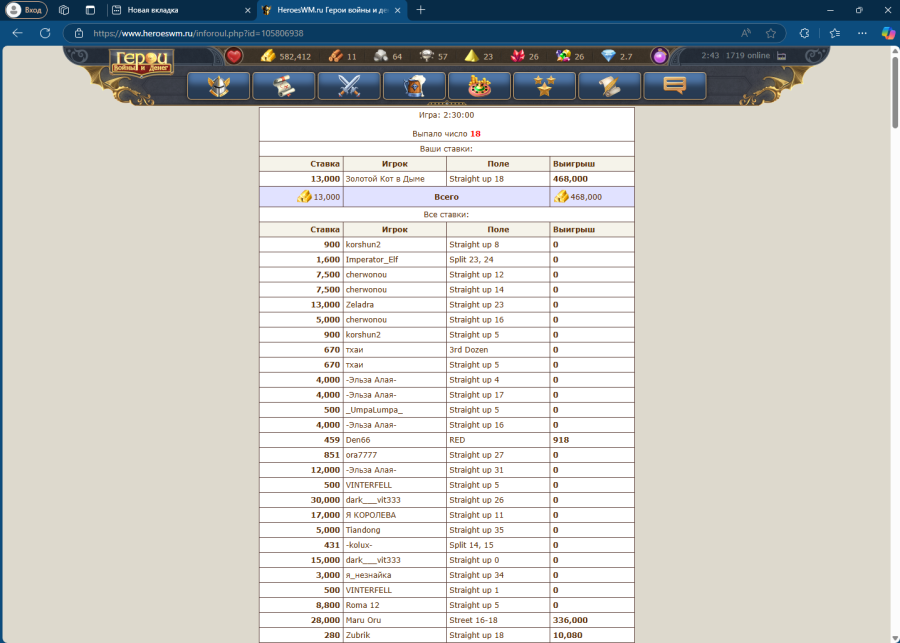Screen dimensions: 900x643
Task: Activate the Read aloud icon in the address bar
Action: pyautogui.click(x=746, y=33)
